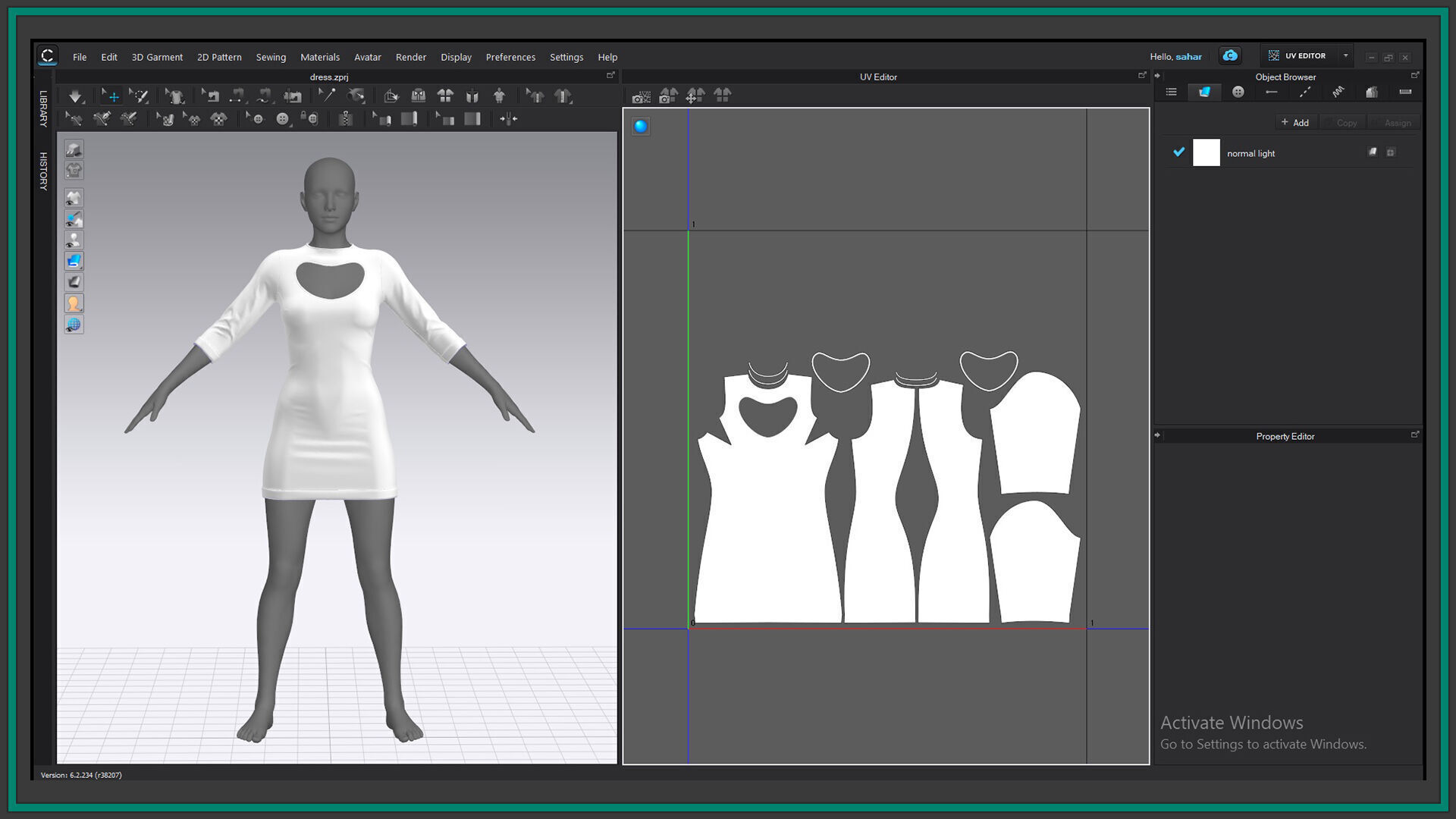Pop out the Object Browser window

click(1414, 75)
